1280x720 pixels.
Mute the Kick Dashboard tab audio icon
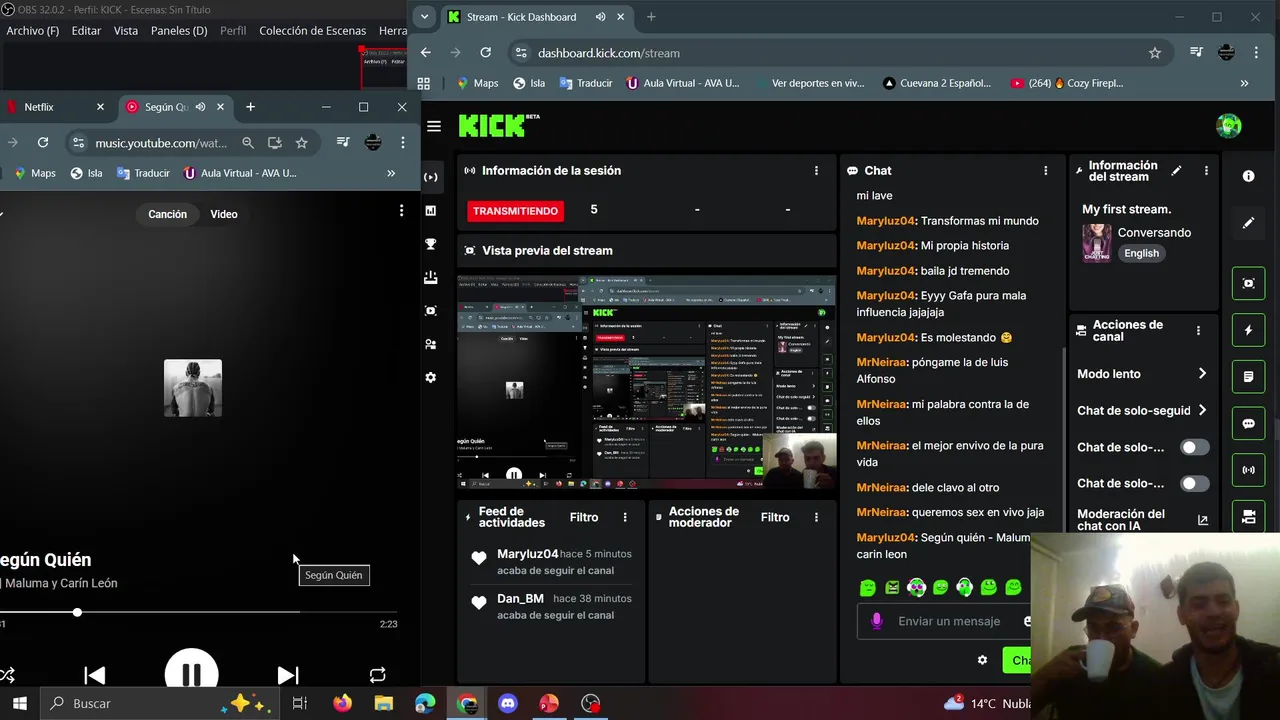[600, 17]
